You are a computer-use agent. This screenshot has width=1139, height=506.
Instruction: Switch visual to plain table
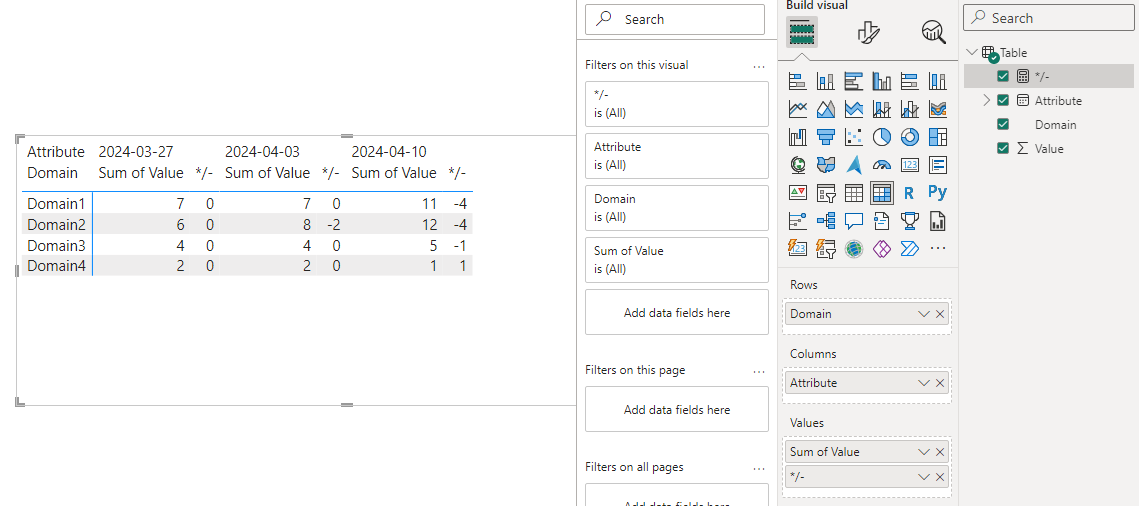[854, 192]
